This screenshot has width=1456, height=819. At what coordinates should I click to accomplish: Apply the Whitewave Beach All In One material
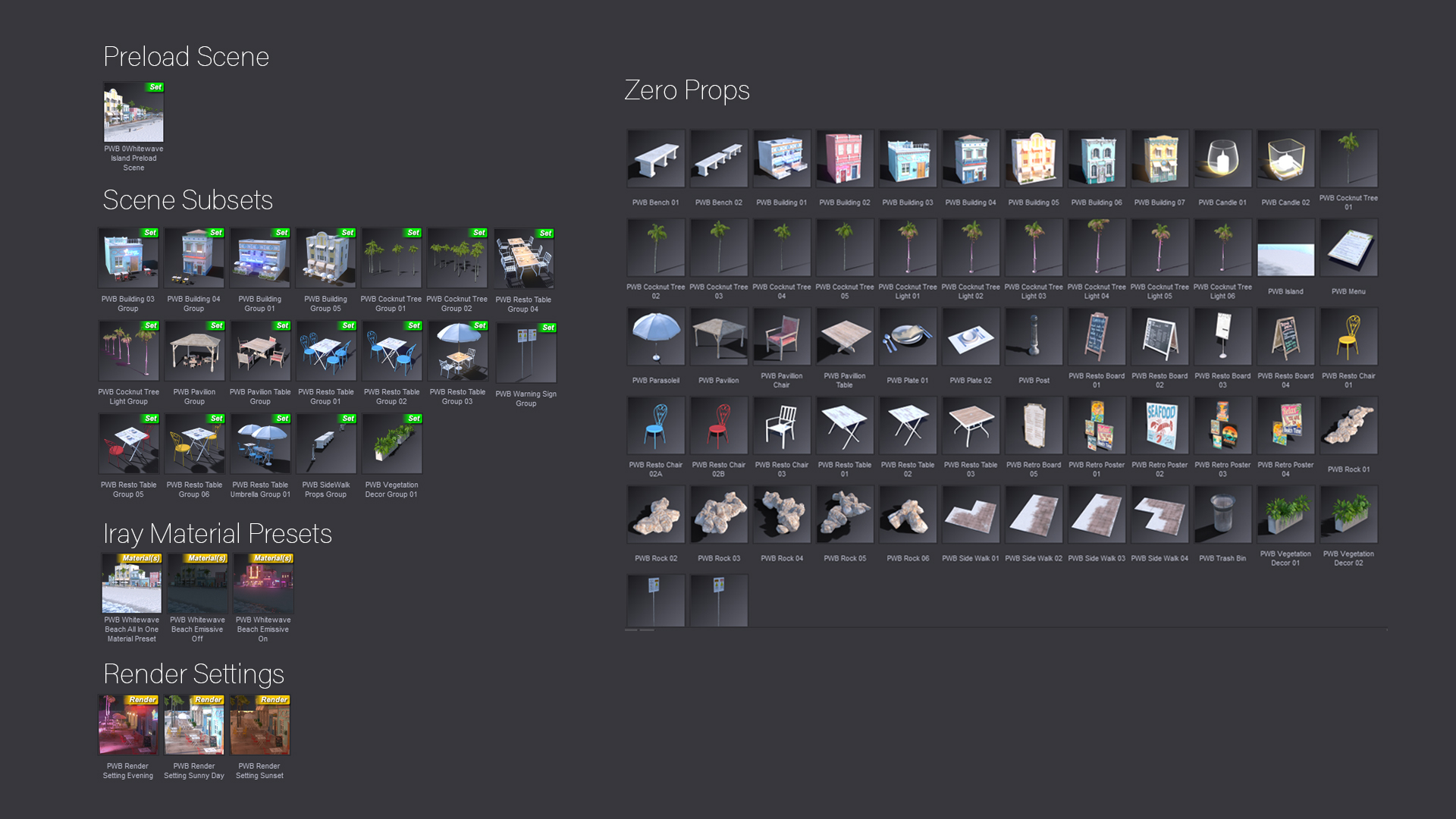[x=132, y=583]
